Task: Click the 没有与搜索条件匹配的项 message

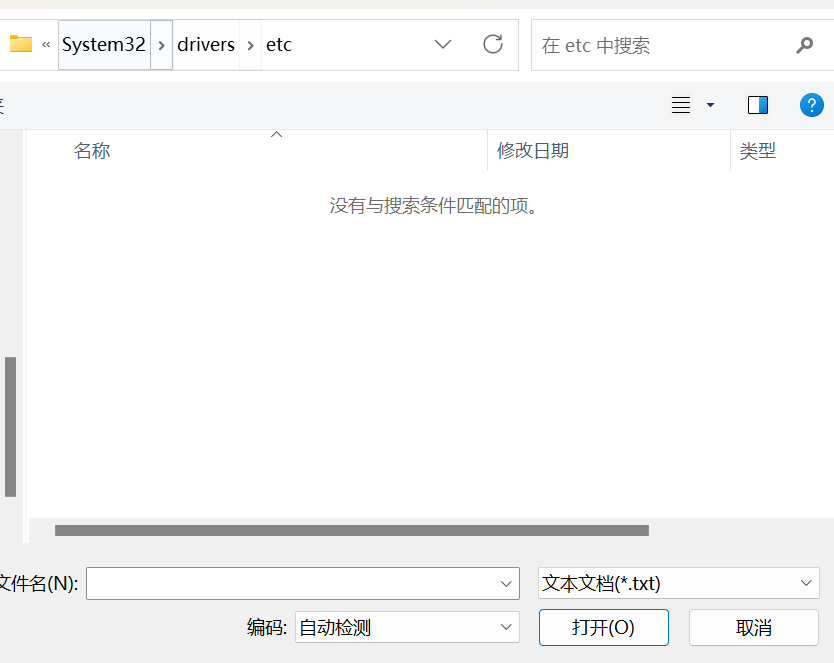Action: click(433, 206)
